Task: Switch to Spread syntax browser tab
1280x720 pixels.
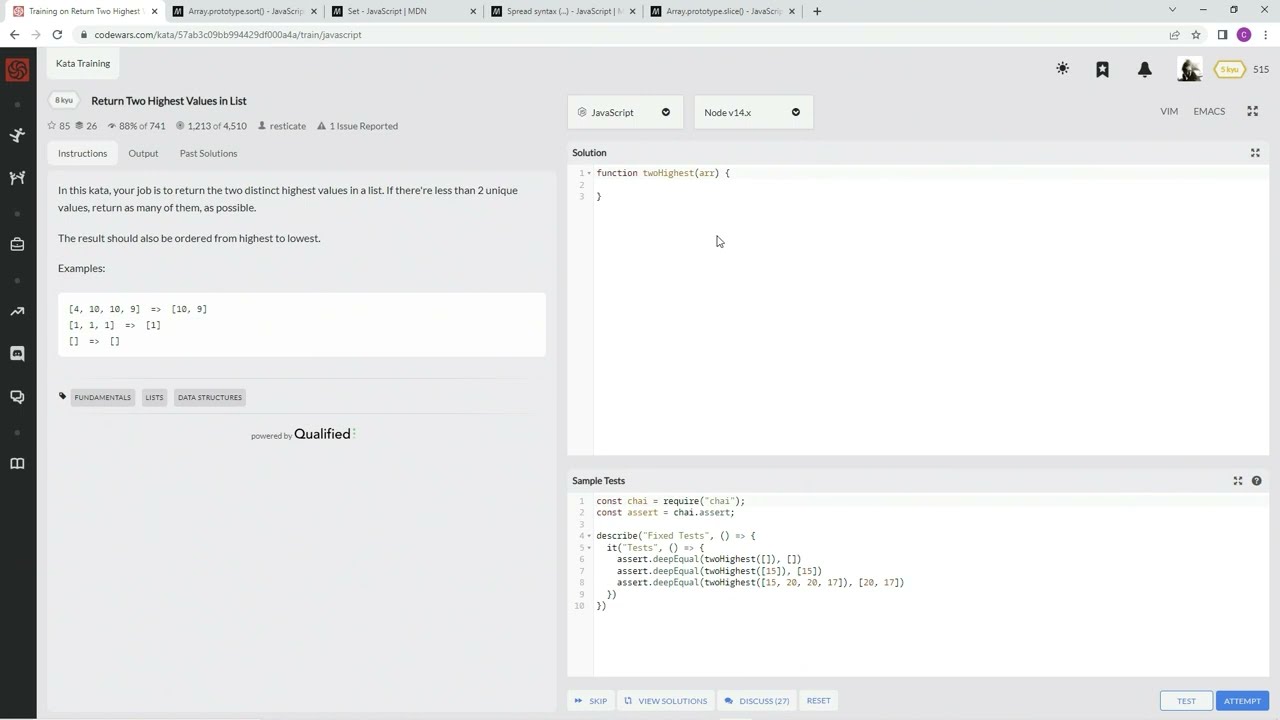Action: (564, 11)
